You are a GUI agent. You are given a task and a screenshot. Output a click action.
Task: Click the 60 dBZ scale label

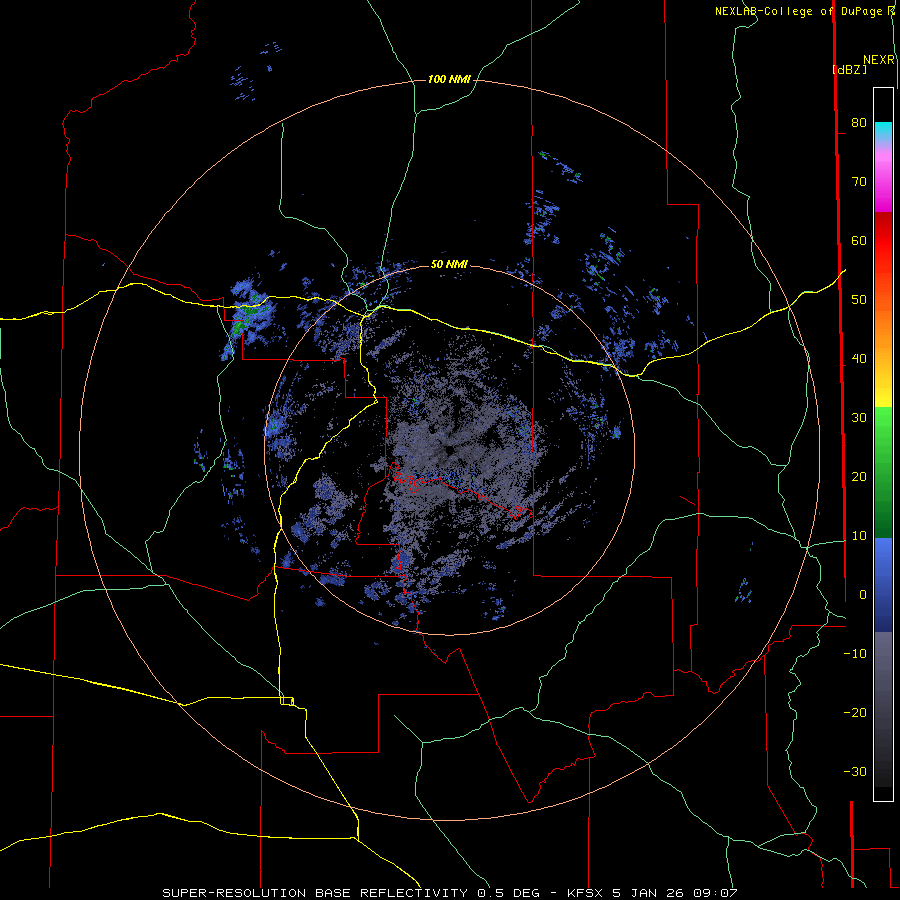tap(859, 240)
